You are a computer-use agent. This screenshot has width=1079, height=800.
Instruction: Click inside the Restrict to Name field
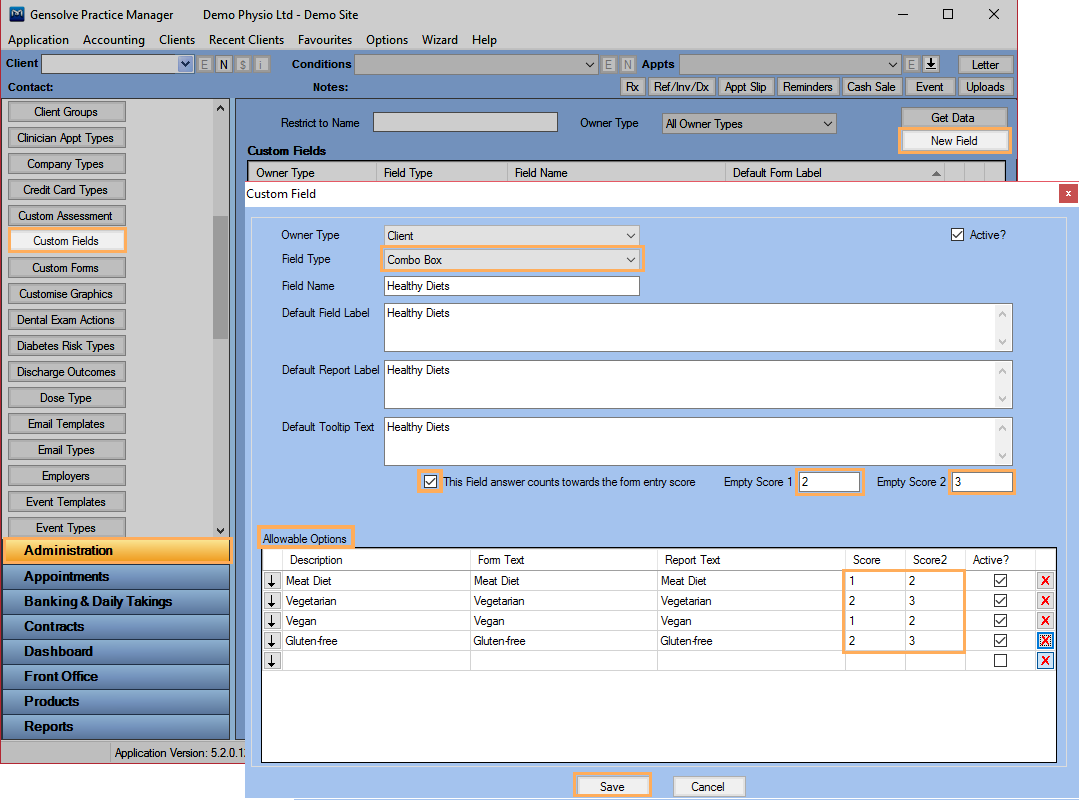465,121
